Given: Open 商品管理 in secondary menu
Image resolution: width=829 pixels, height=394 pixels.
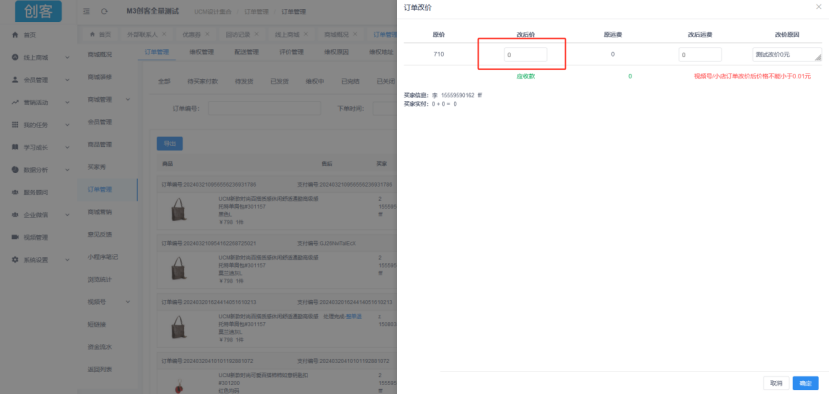Looking at the screenshot, I should pyautogui.click(x=99, y=144).
